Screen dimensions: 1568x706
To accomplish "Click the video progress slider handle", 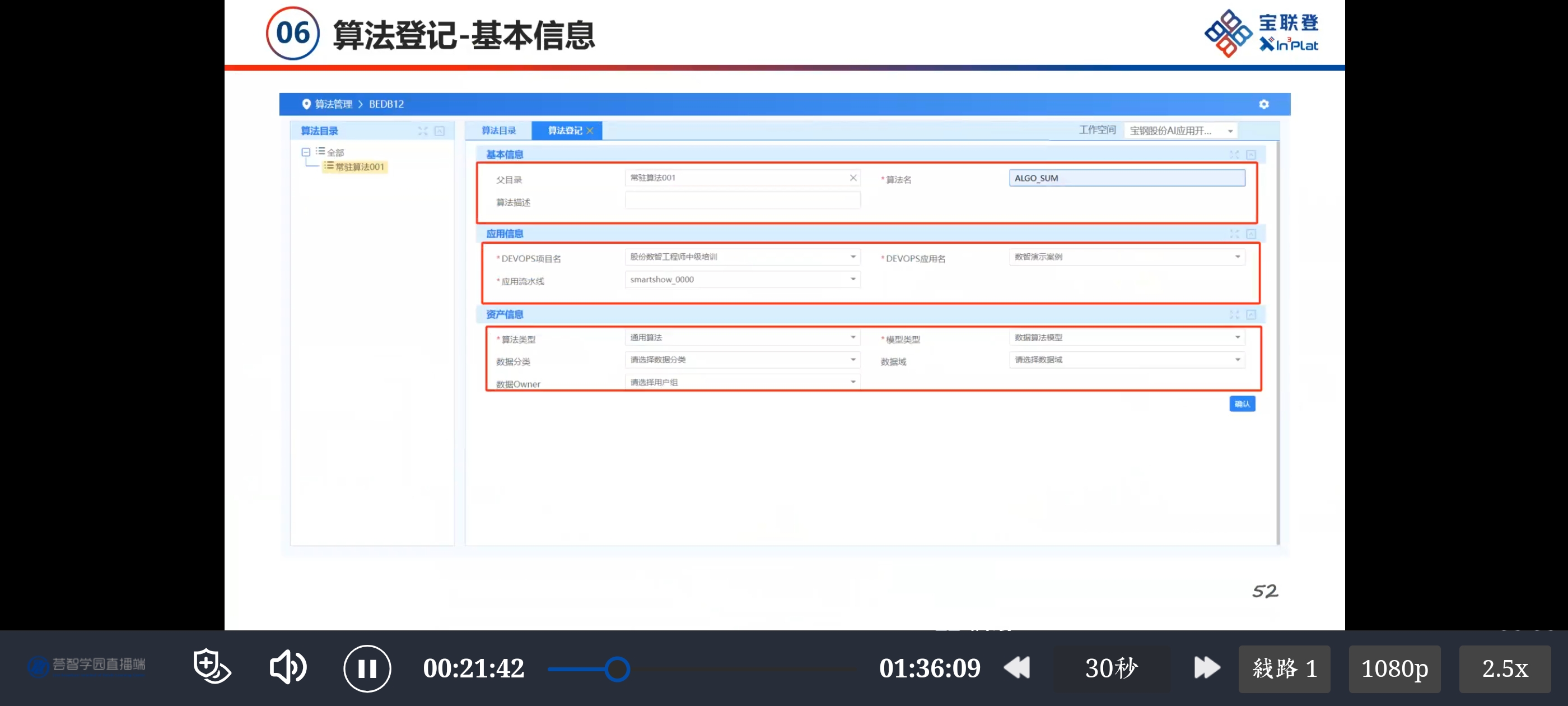I will (617, 669).
